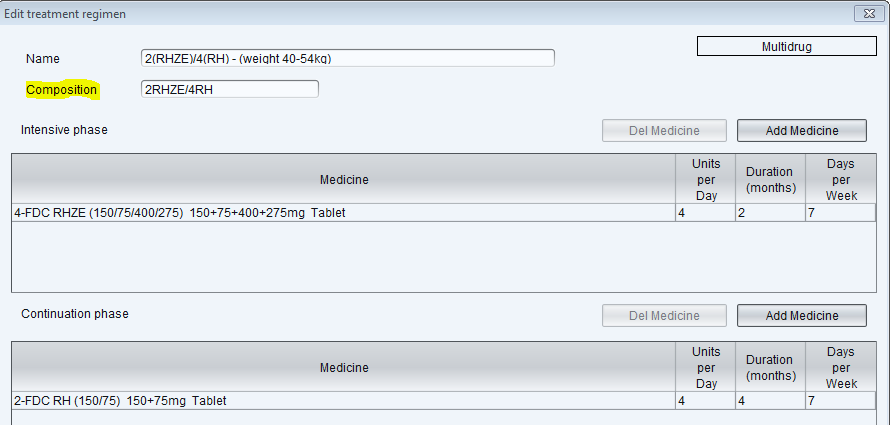Add Medicine to Intensive phase
The width and height of the screenshot is (890, 425).
[x=801, y=131]
